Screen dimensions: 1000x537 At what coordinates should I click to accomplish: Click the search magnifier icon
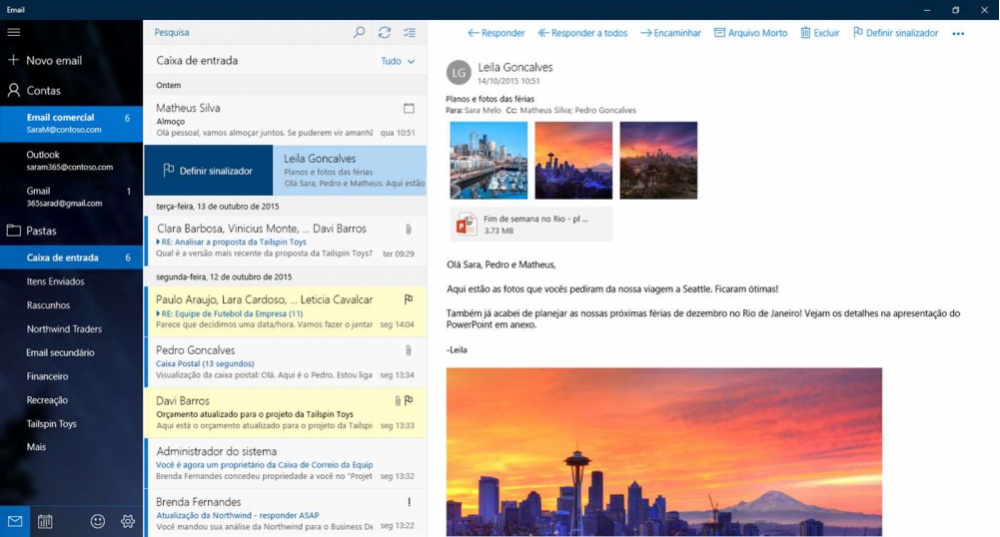click(x=359, y=32)
